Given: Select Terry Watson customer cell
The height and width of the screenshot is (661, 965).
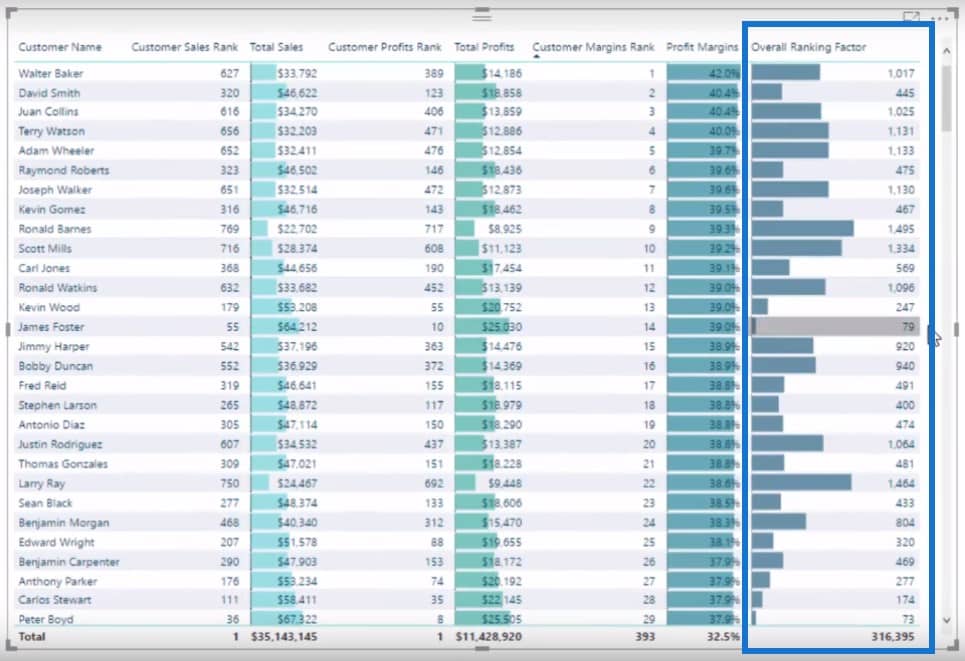Looking at the screenshot, I should (51, 131).
